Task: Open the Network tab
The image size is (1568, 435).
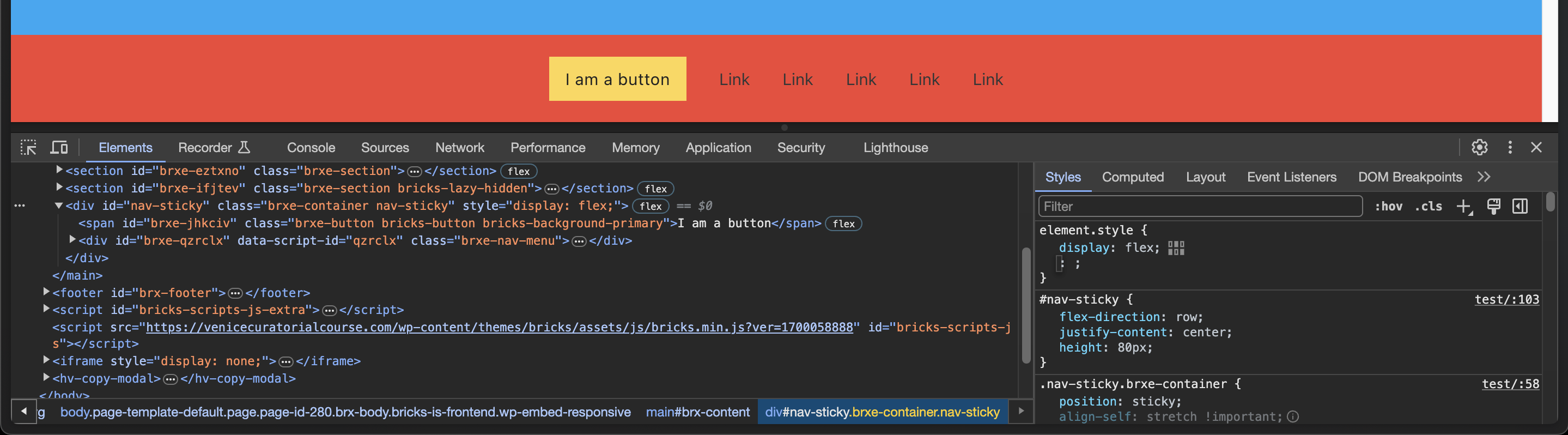Action: [x=460, y=147]
